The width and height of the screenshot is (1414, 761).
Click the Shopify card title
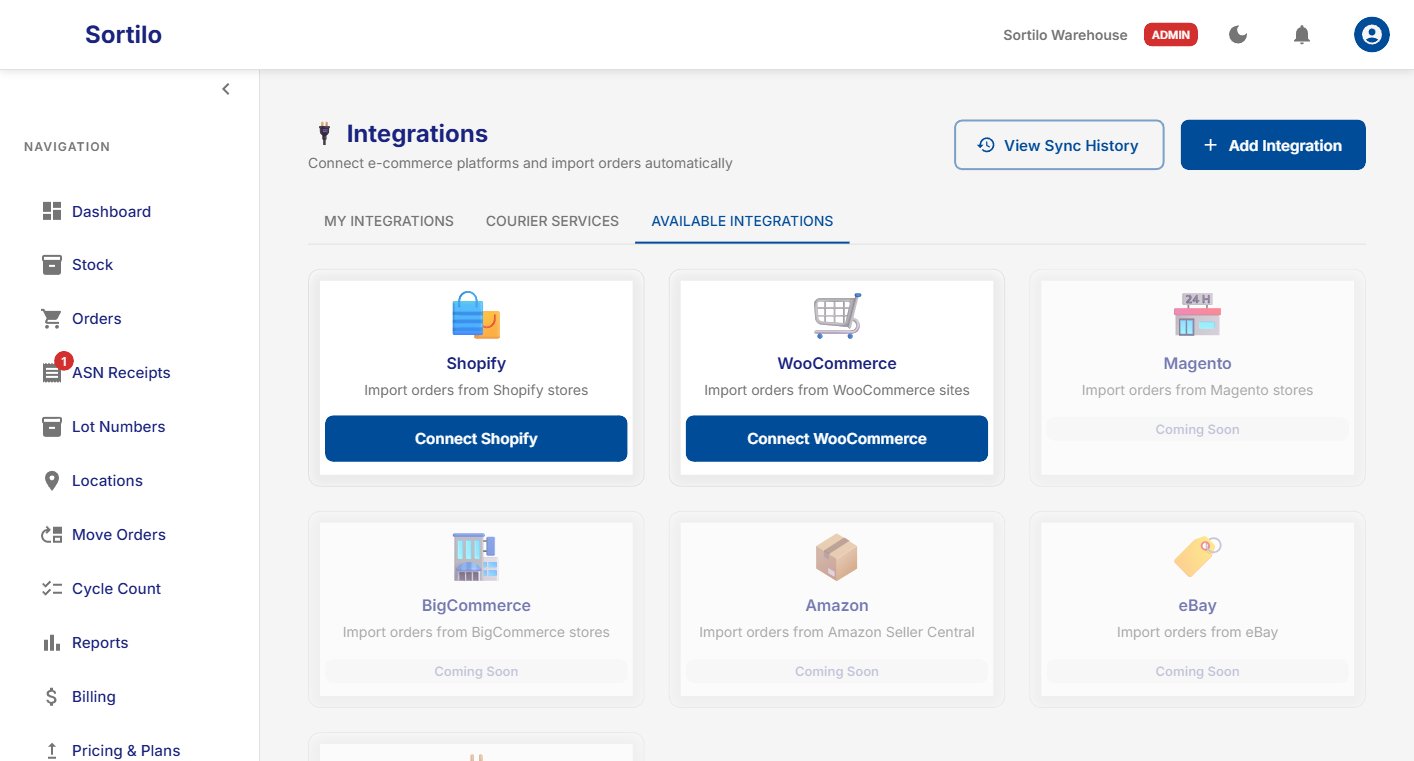(476, 364)
